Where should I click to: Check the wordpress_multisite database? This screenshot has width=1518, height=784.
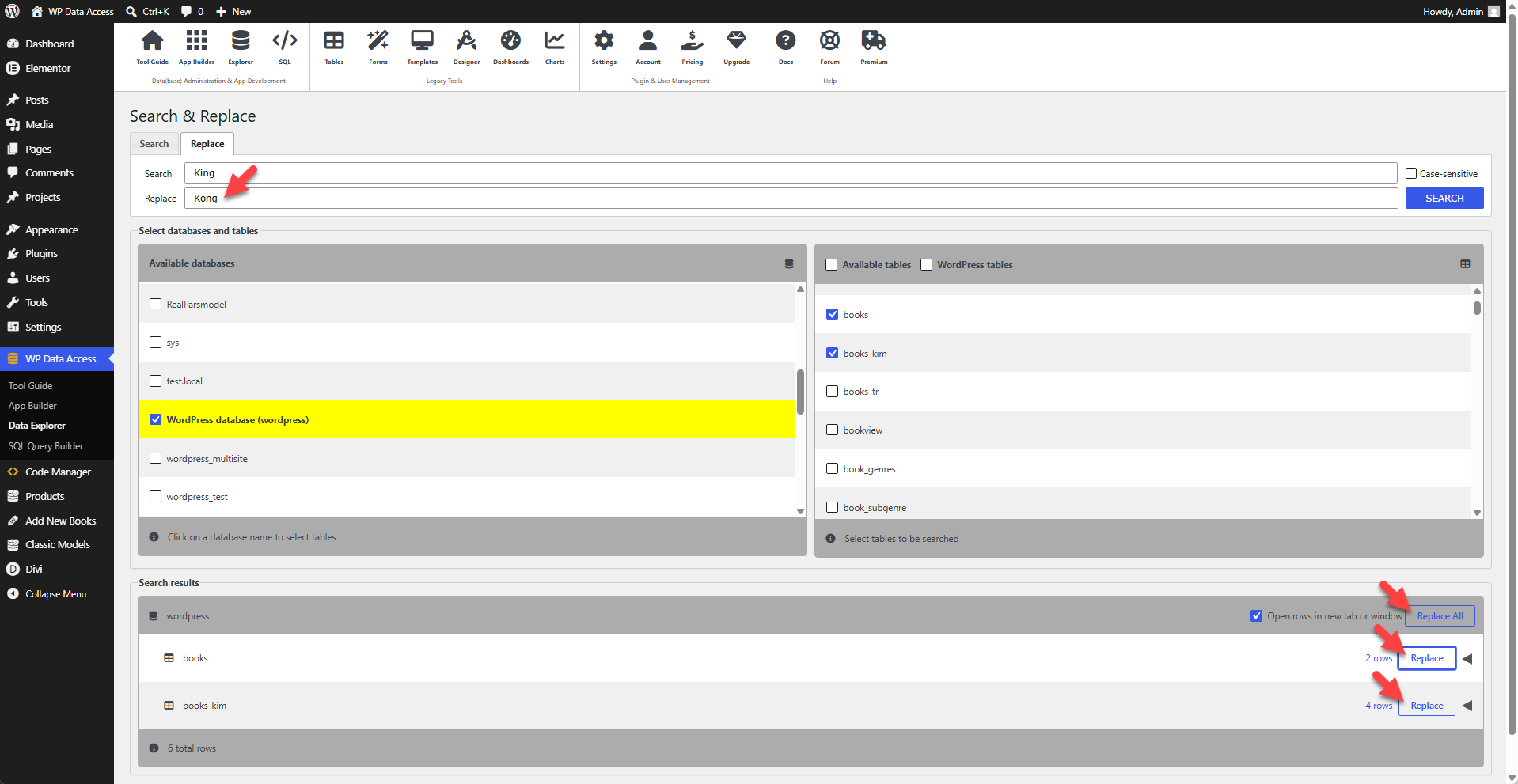pyautogui.click(x=156, y=458)
